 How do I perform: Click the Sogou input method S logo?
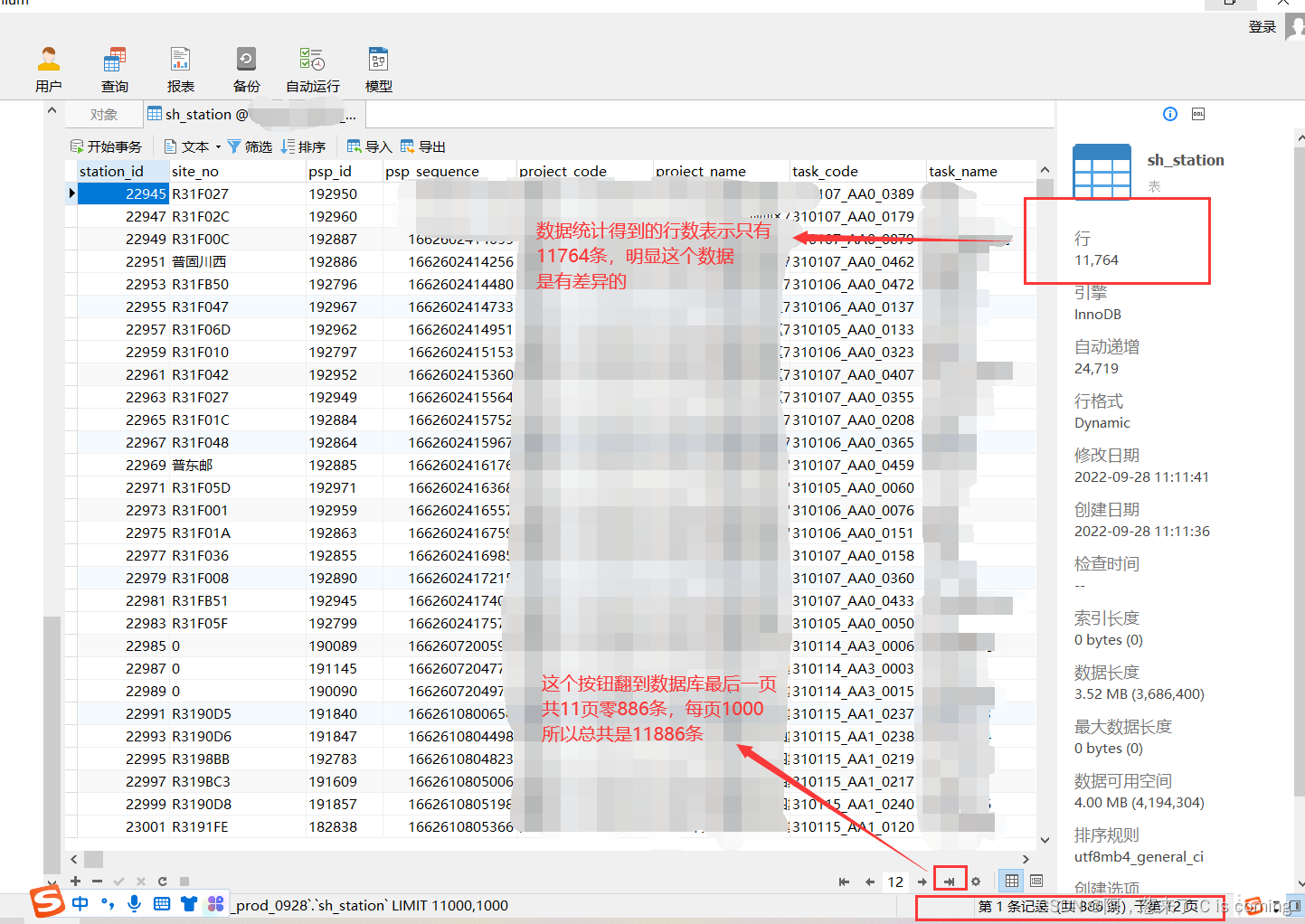(x=47, y=901)
